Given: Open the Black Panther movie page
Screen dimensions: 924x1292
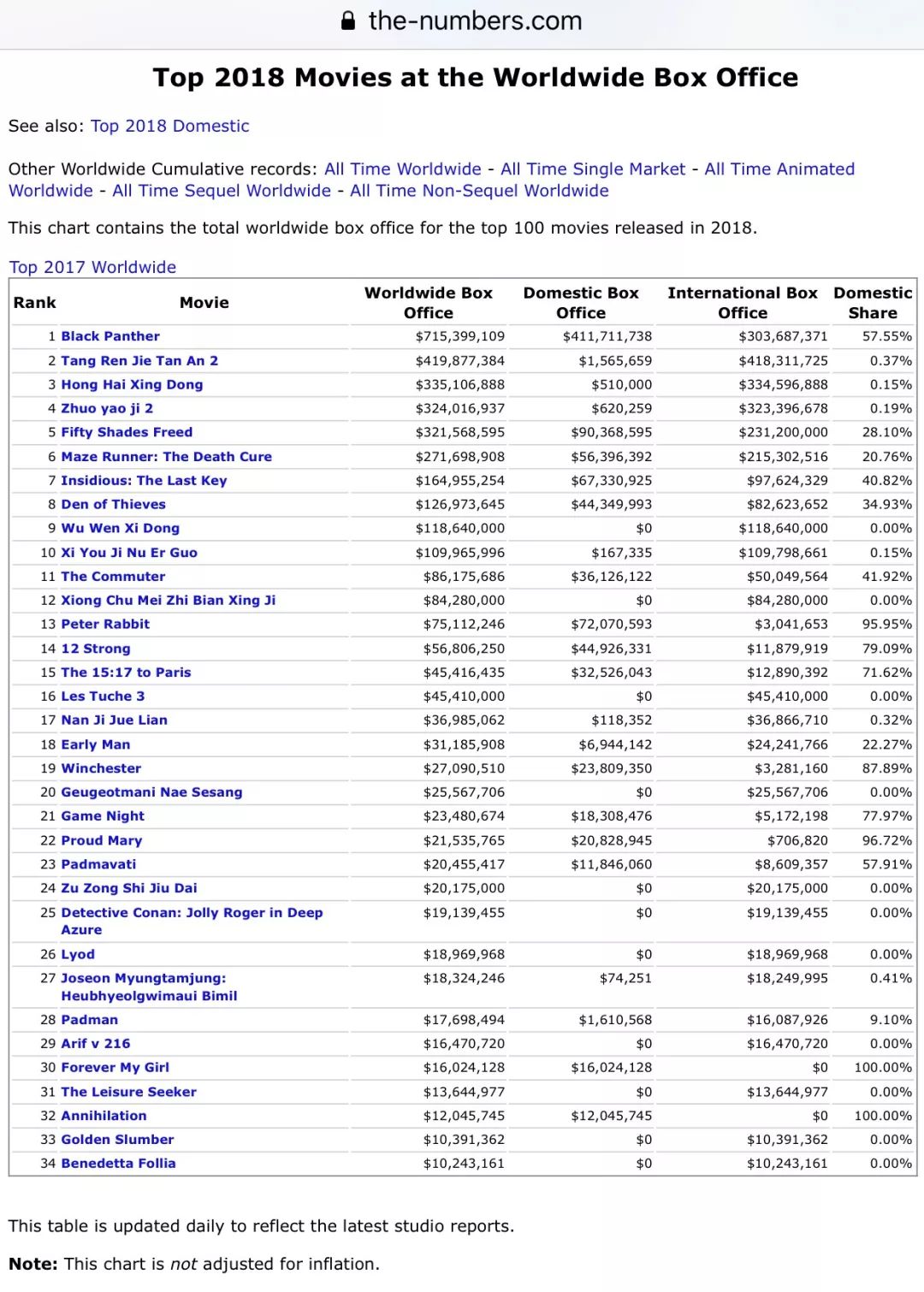Looking at the screenshot, I should 110,336.
